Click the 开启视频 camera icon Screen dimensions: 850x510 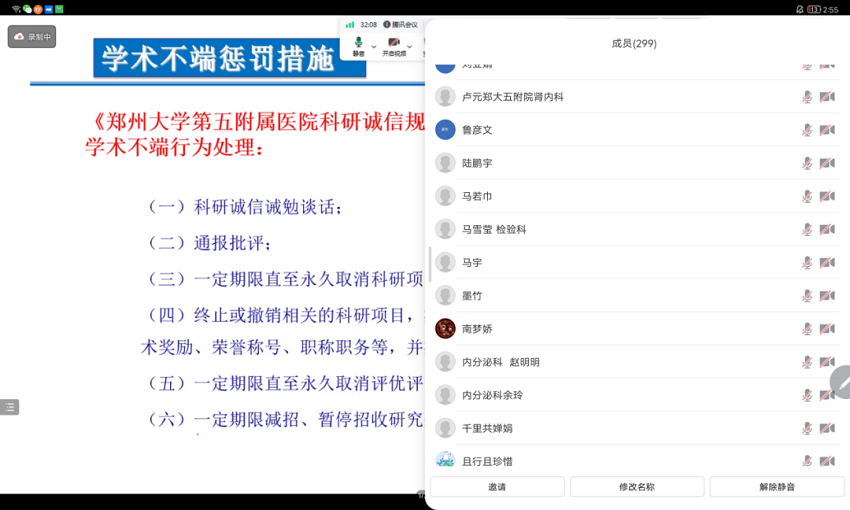[393, 43]
